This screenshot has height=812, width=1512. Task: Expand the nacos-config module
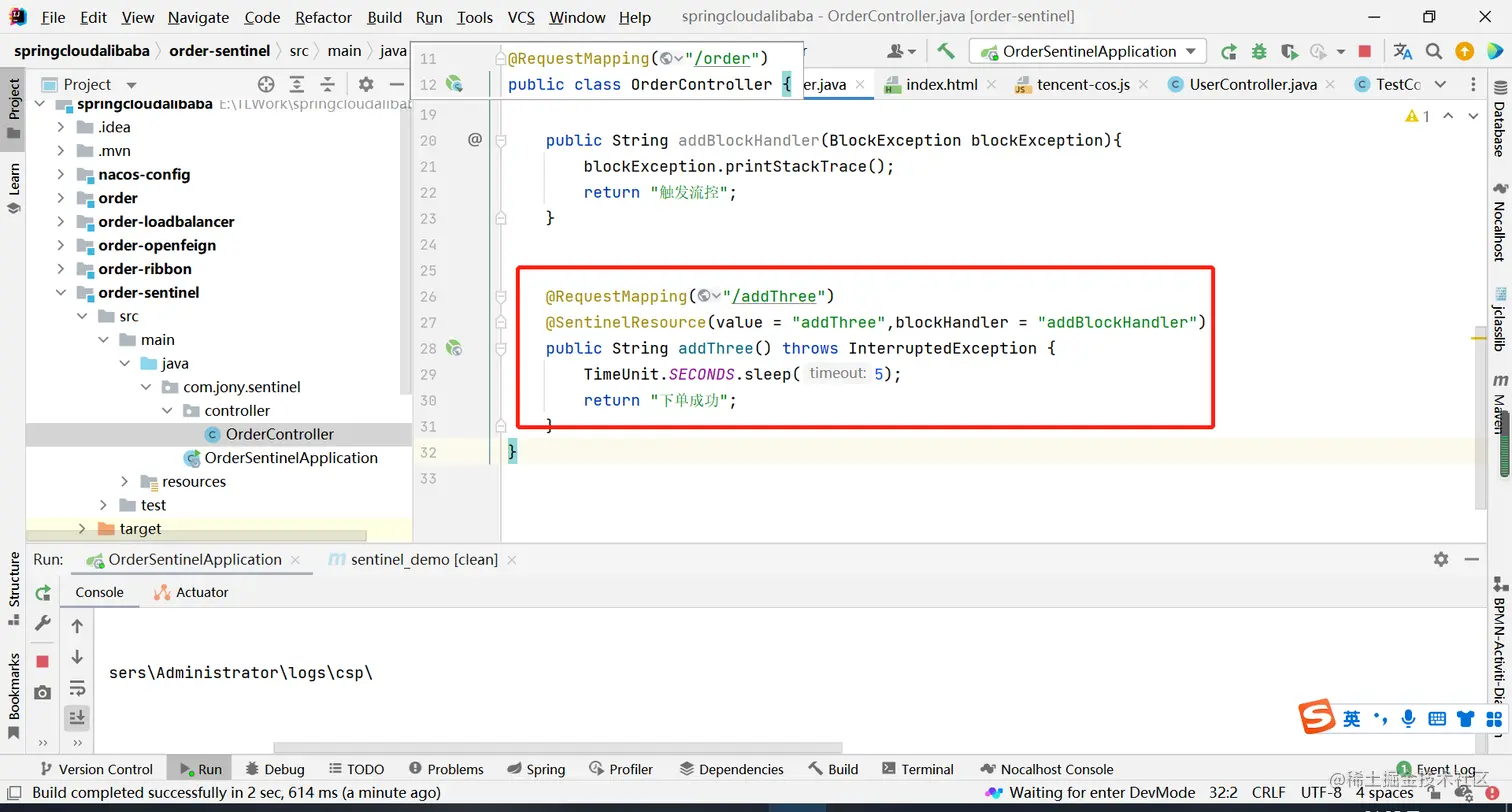pos(61,174)
